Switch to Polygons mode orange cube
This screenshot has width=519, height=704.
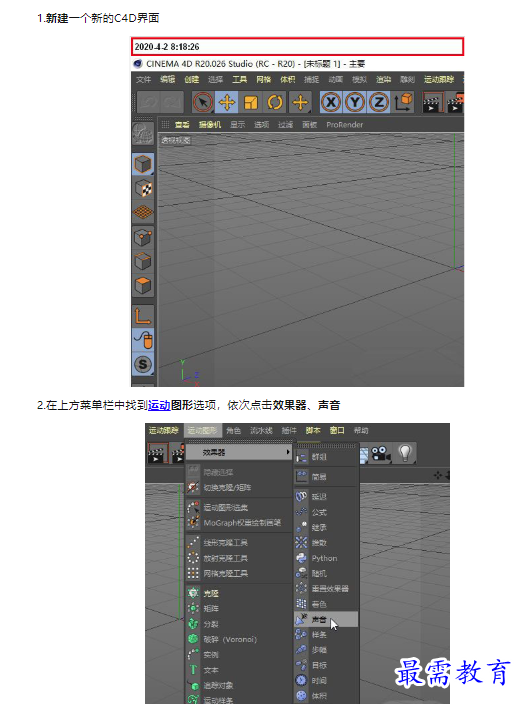(x=143, y=286)
